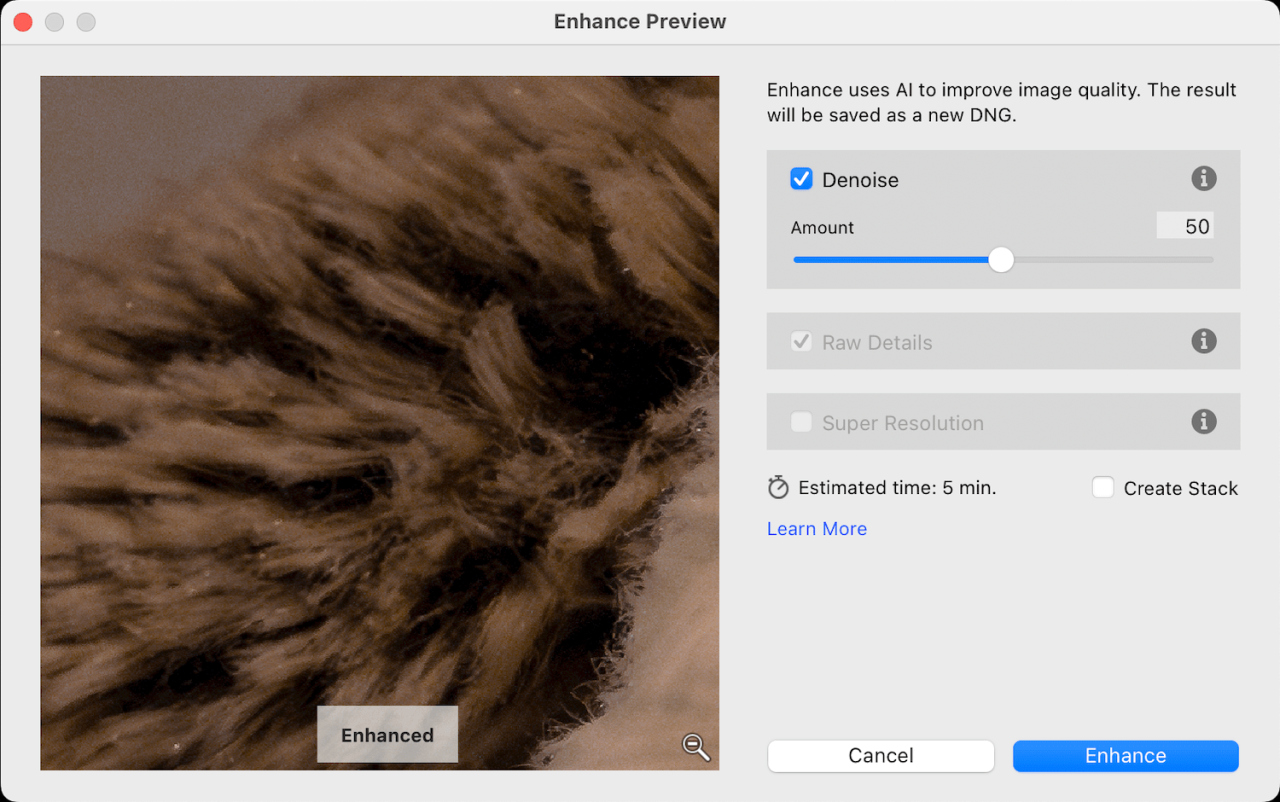The height and width of the screenshot is (802, 1280).
Task: Click the Enhance AI description text
Action: (1002, 102)
